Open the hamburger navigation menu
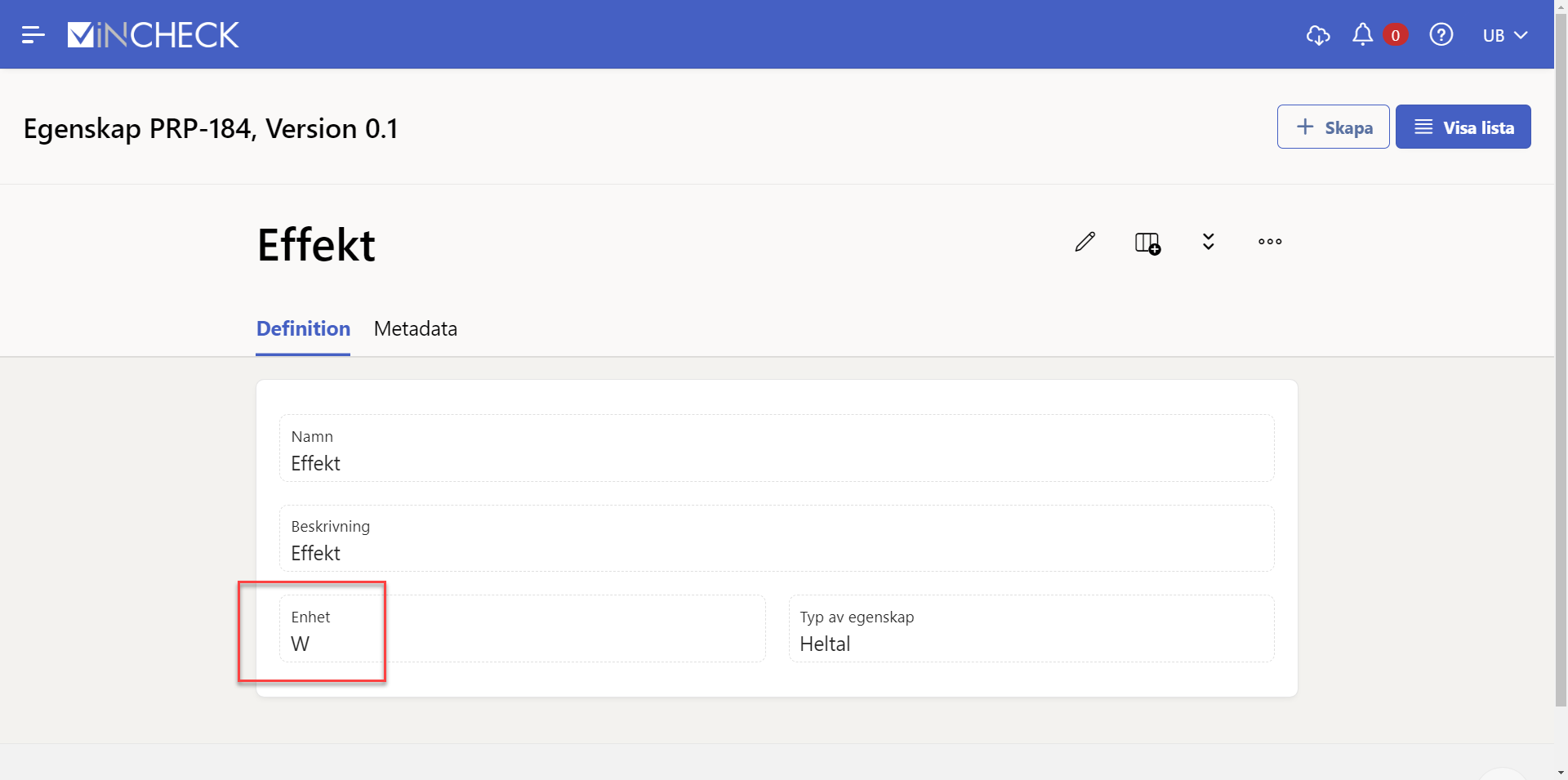1568x780 pixels. tap(33, 35)
